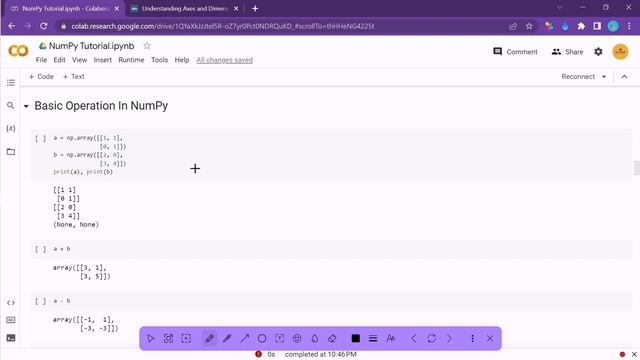This screenshot has width=640, height=360.
Task: Run the np.array definition cell
Action: [x=40, y=139]
